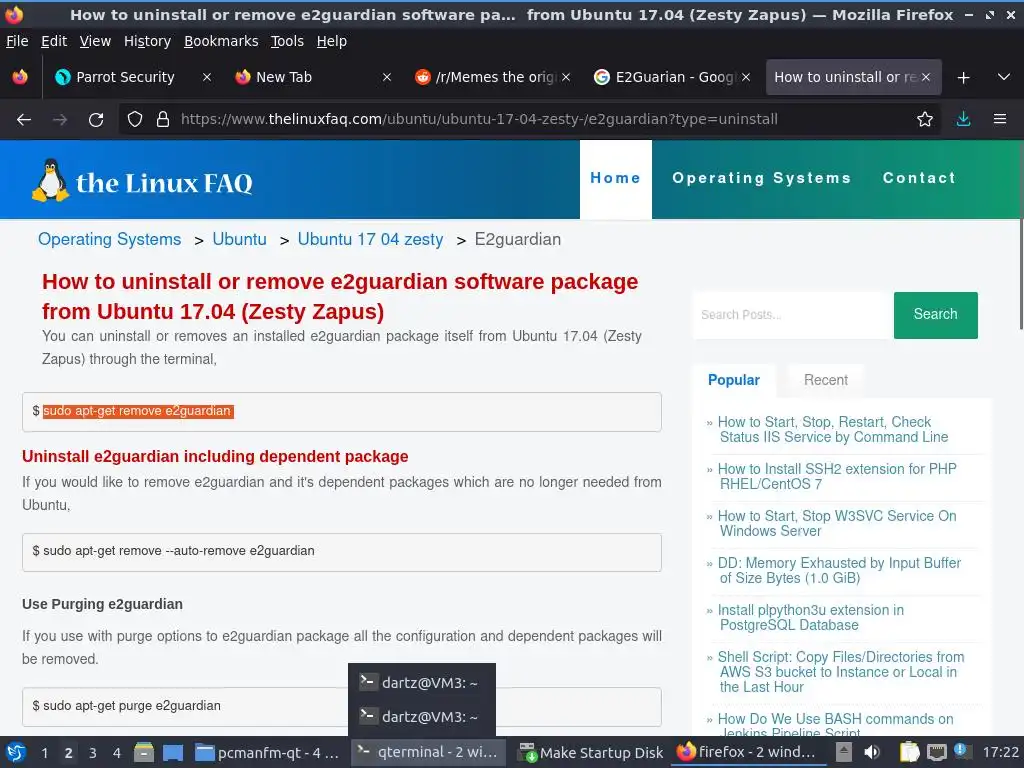Open the Firefox downloads panel
Screen dimensions: 1024x768
[x=963, y=120]
